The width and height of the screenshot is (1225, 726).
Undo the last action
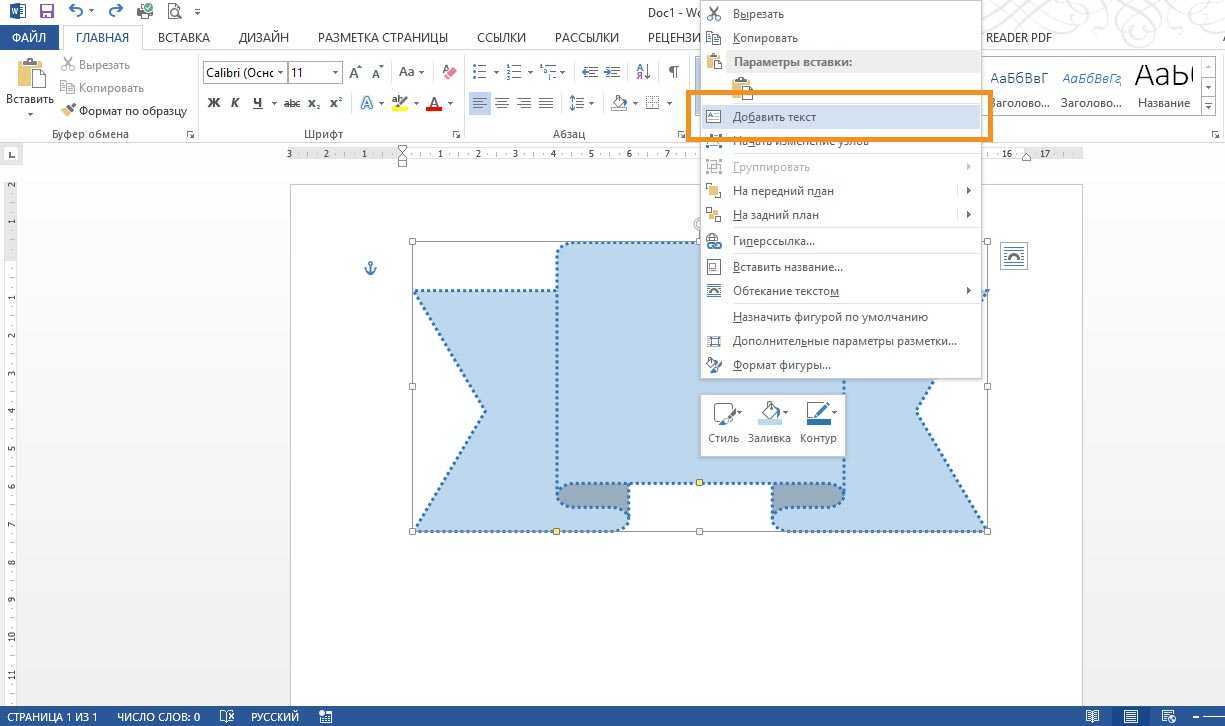[x=76, y=12]
